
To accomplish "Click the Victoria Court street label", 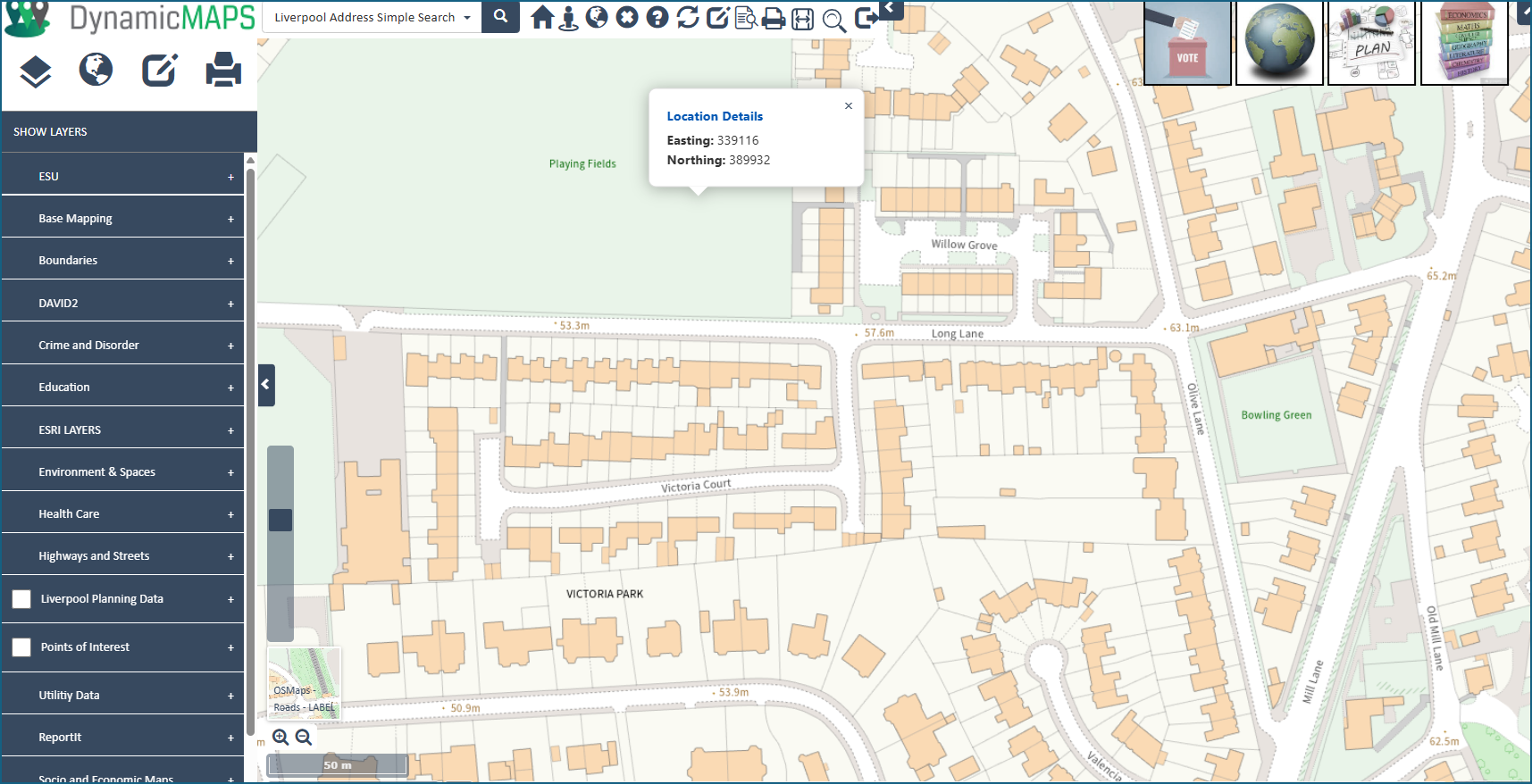I will click(696, 486).
